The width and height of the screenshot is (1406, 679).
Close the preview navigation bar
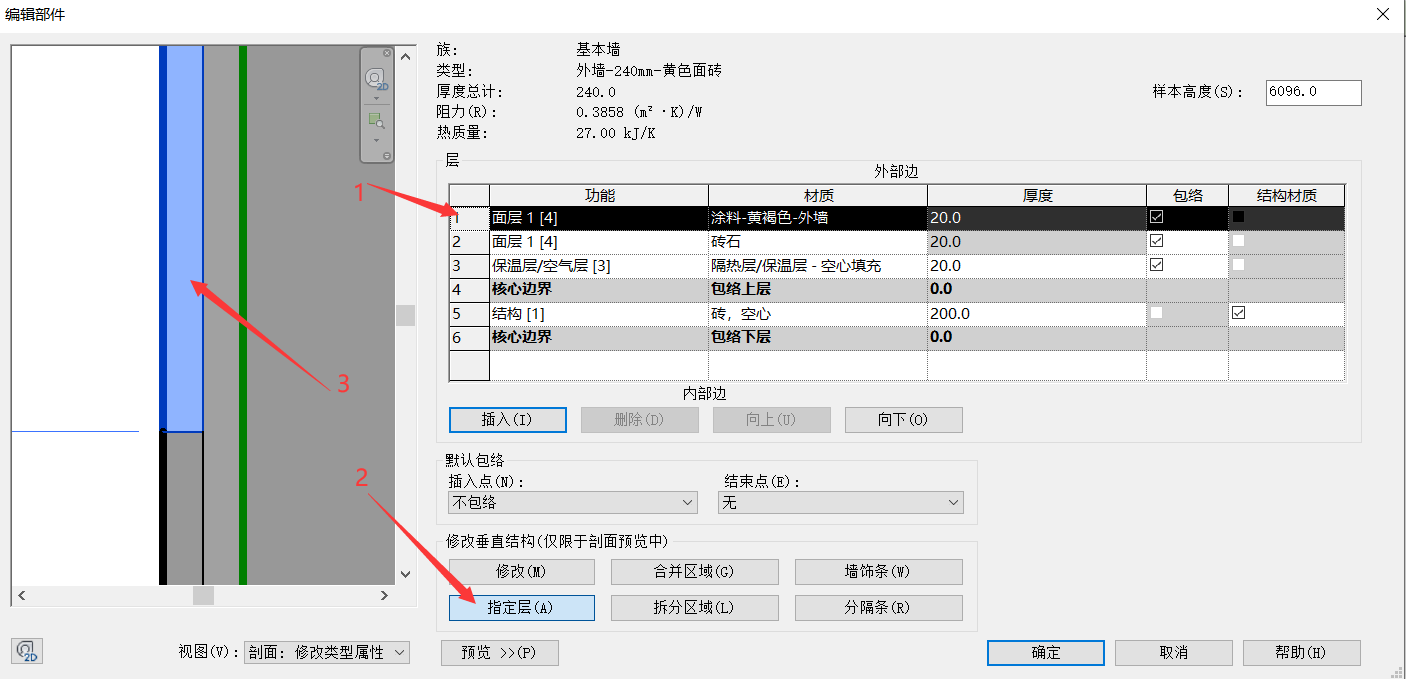pos(387,53)
